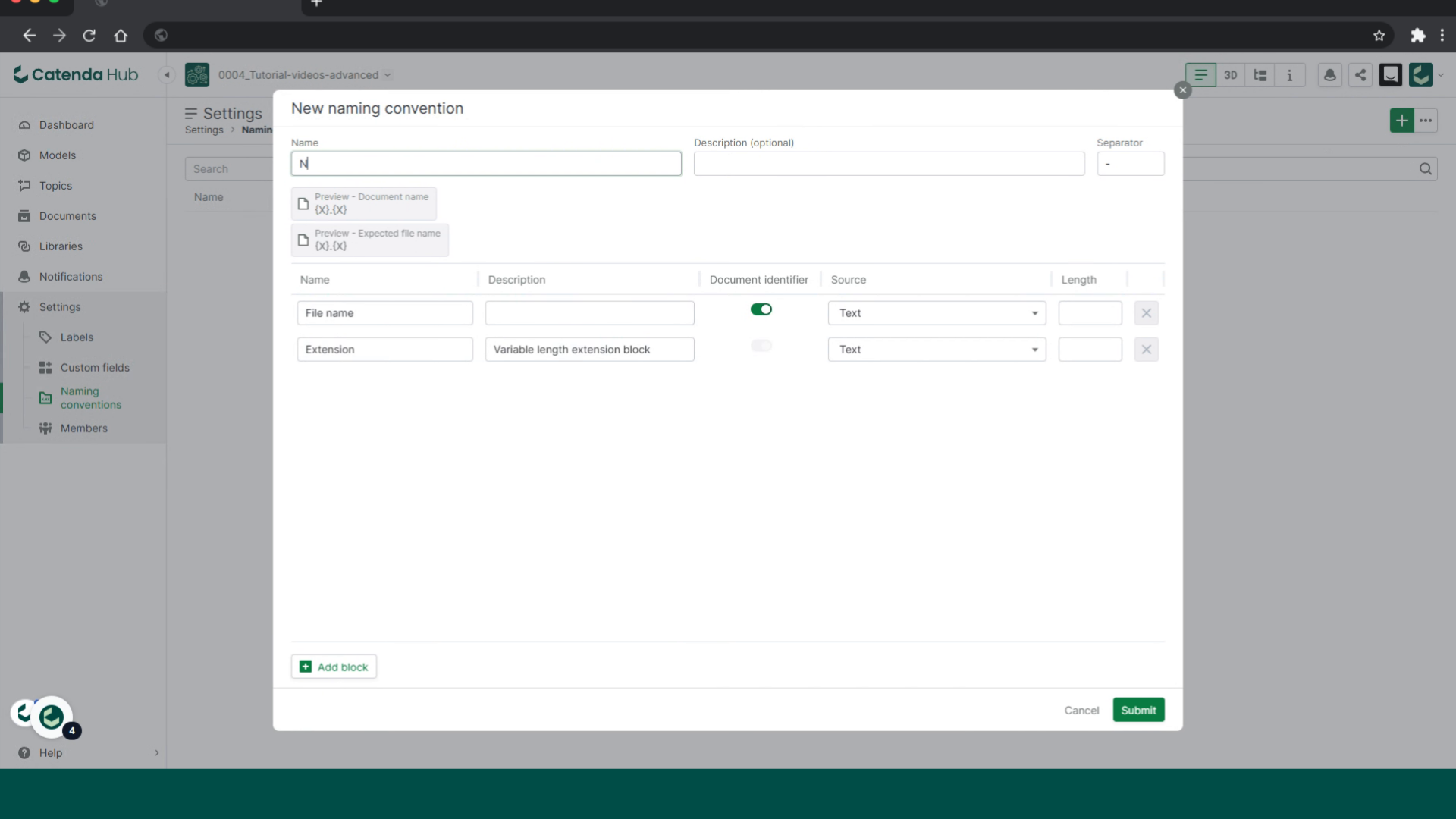Edit description of File name block

pyautogui.click(x=589, y=313)
